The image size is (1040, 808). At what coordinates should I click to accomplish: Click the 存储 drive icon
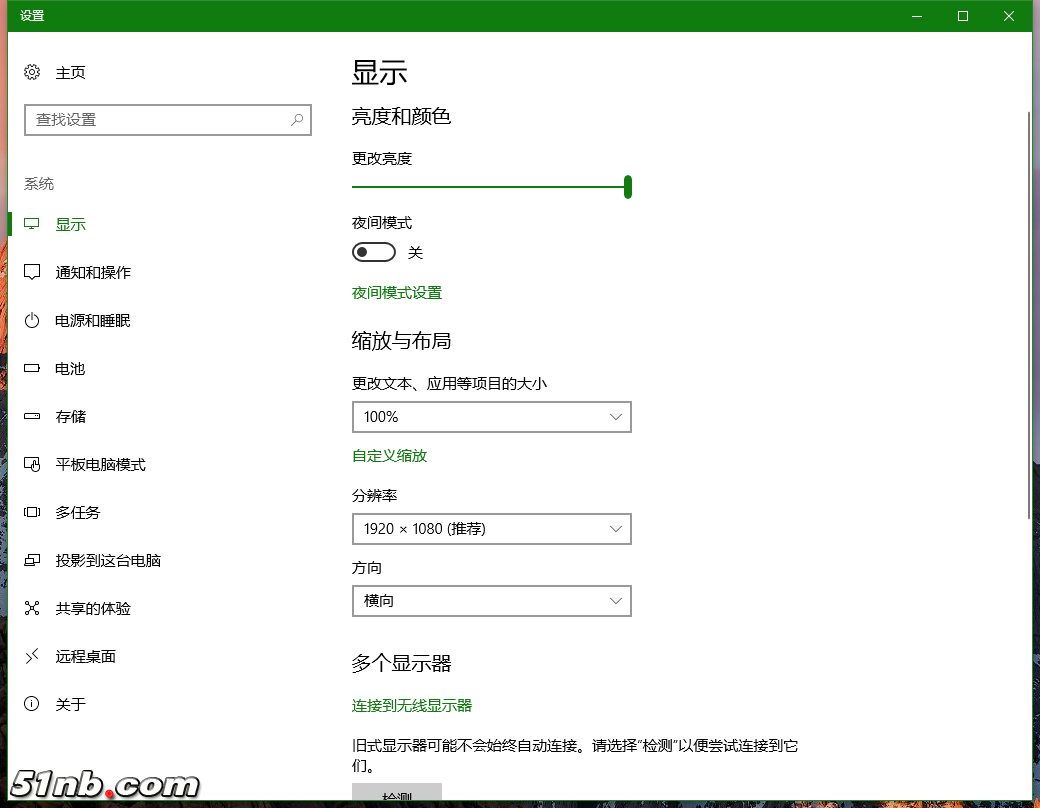tap(32, 416)
